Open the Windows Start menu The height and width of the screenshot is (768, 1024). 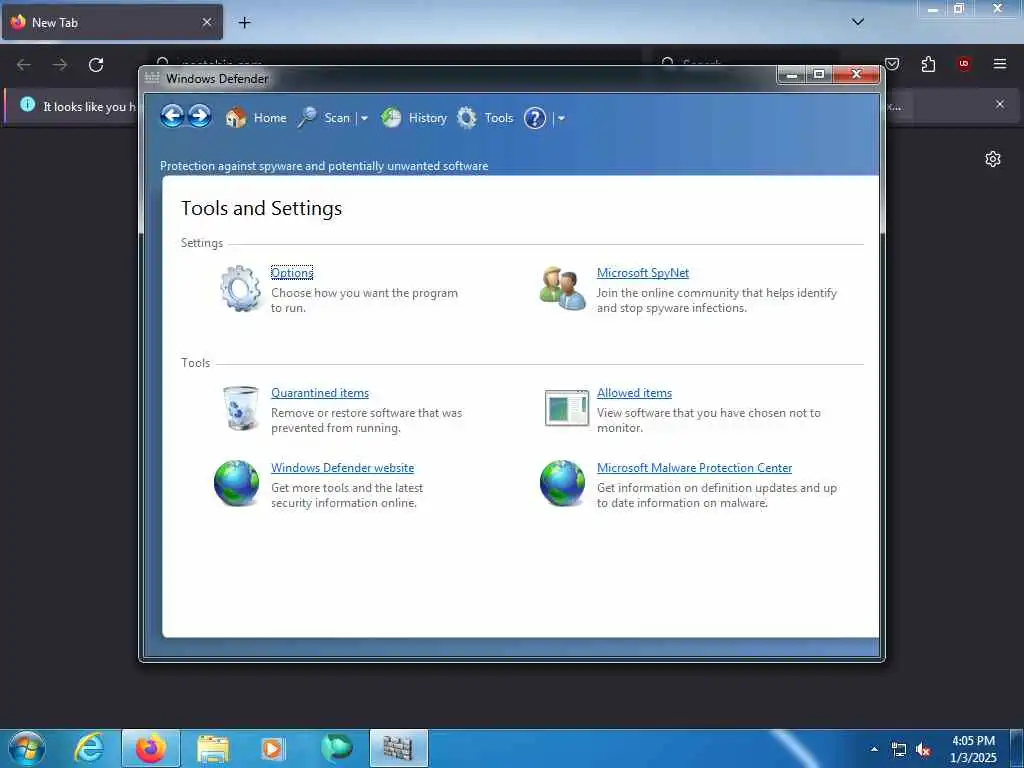click(x=27, y=748)
